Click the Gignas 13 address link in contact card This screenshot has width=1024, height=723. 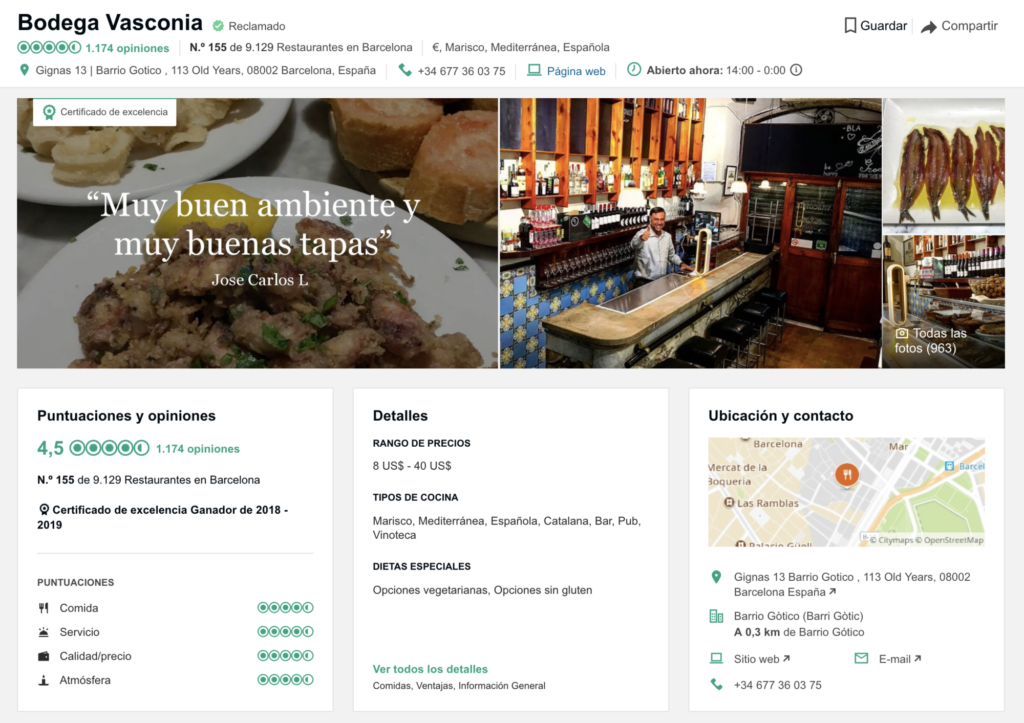click(852, 585)
